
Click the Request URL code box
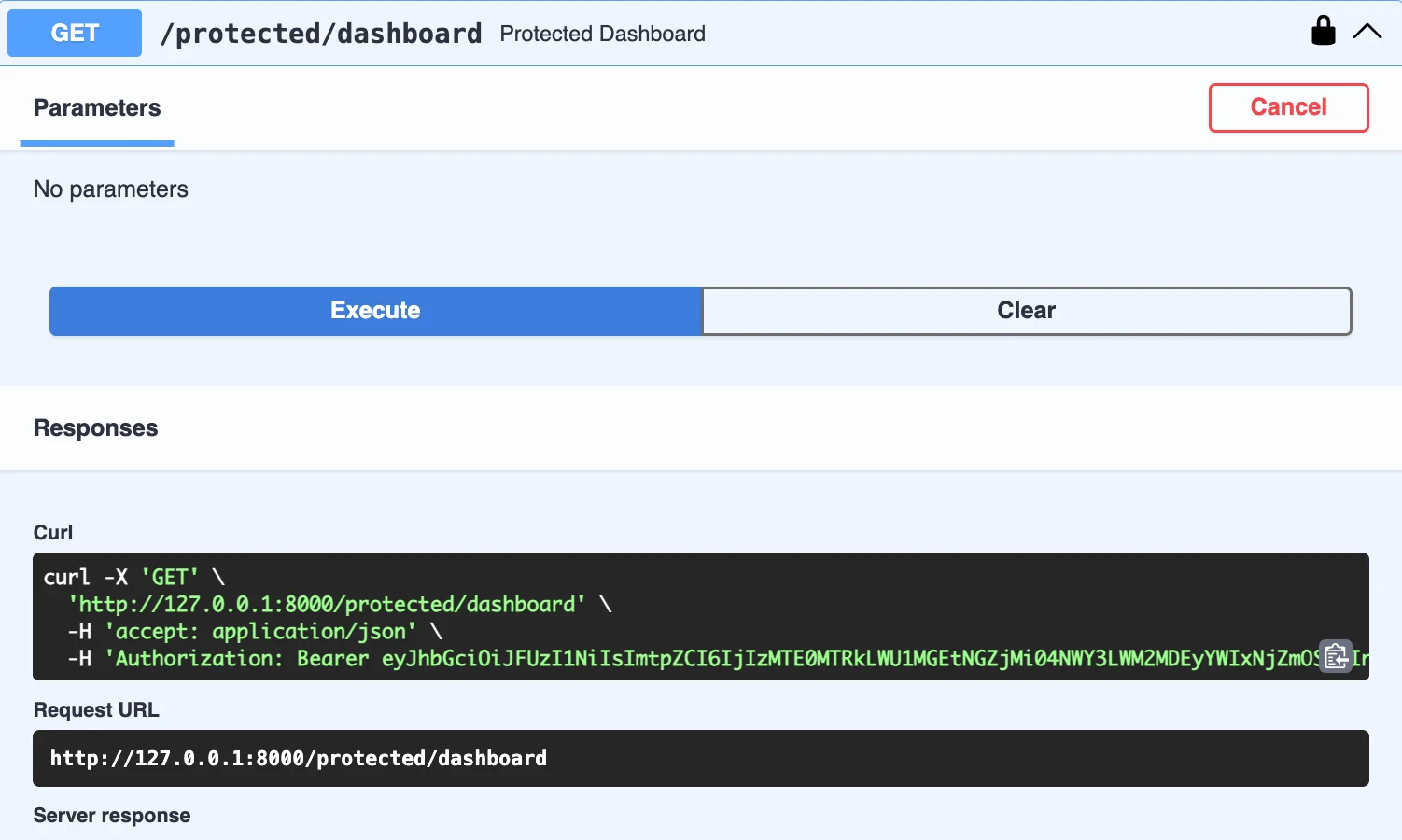(x=701, y=758)
